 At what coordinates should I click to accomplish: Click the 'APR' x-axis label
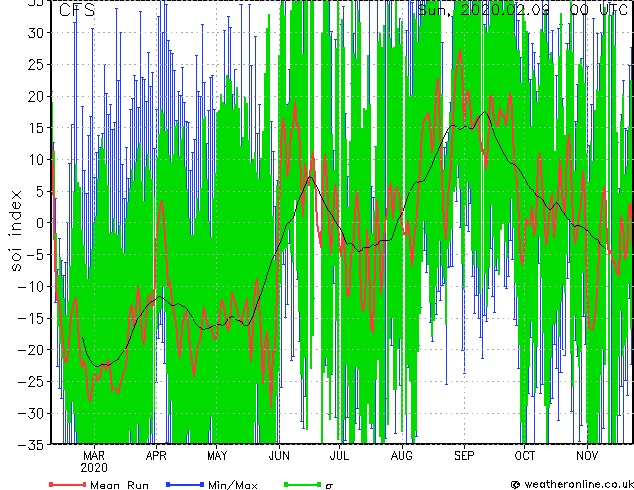coord(156,456)
